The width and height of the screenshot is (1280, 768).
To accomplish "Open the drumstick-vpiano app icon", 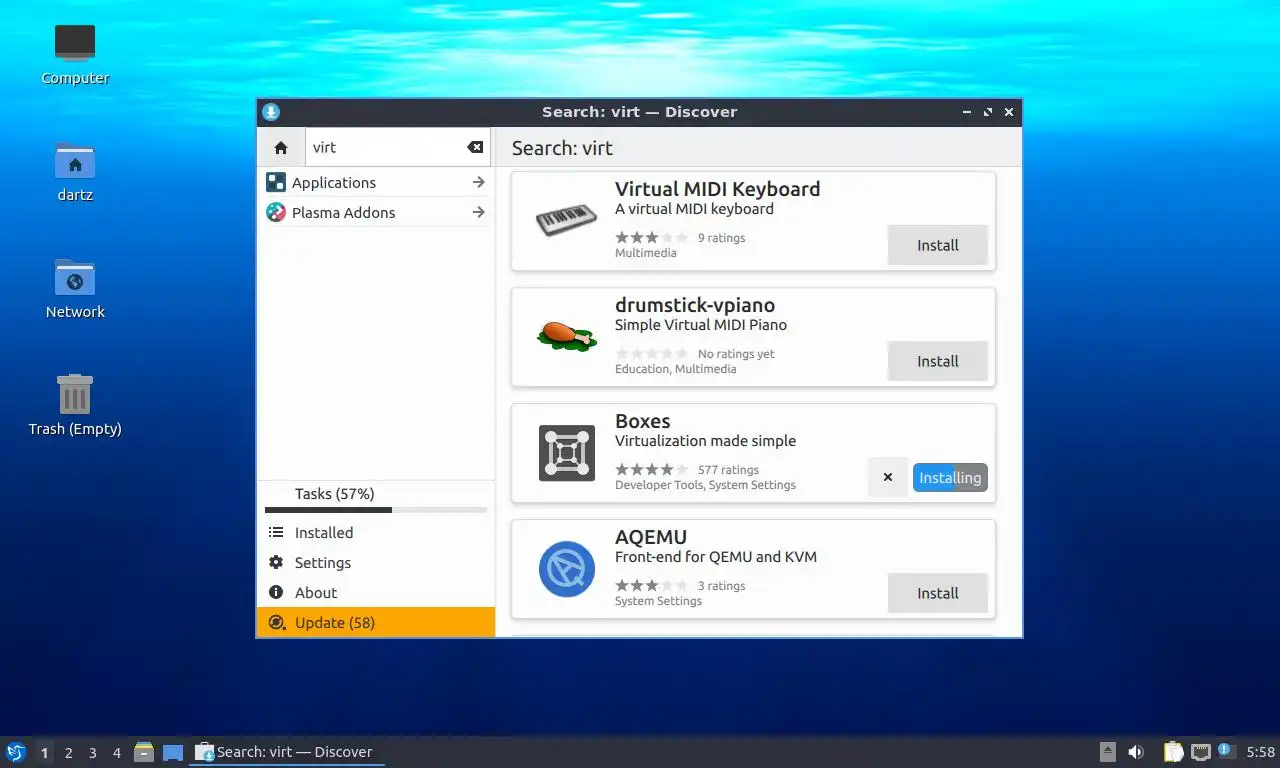I will coord(567,336).
